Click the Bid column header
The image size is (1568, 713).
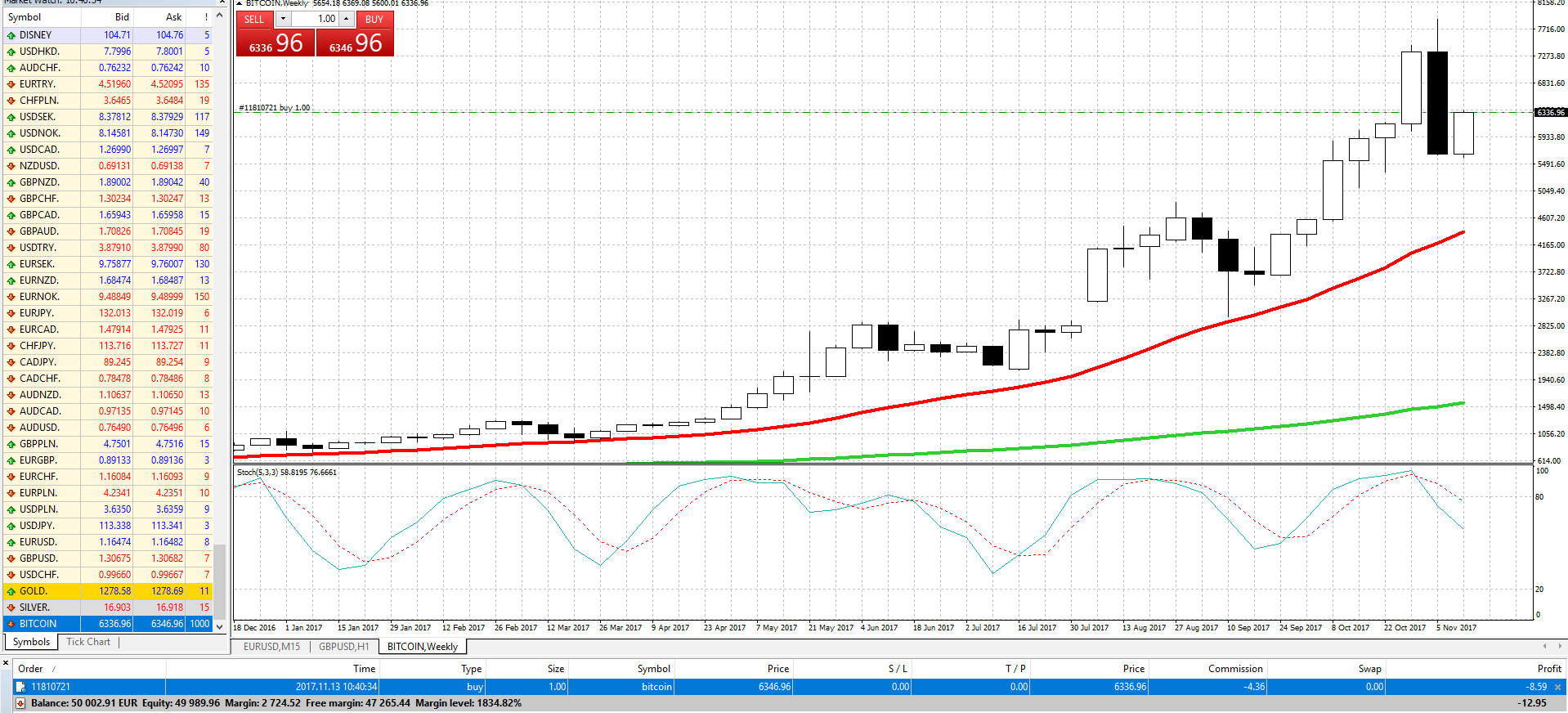(x=107, y=17)
